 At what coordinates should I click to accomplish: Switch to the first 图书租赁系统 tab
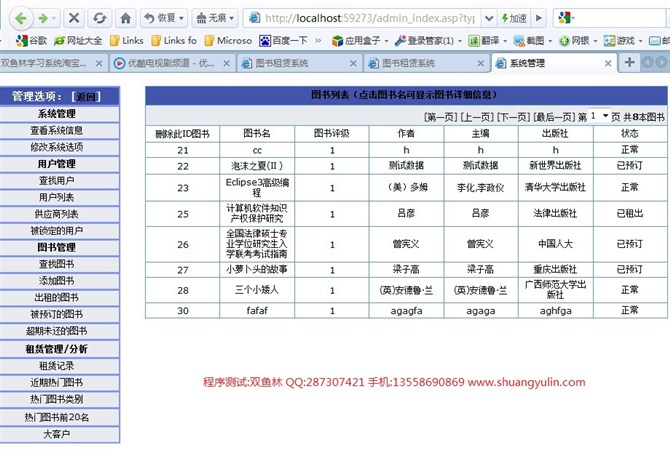pyautogui.click(x=282, y=63)
